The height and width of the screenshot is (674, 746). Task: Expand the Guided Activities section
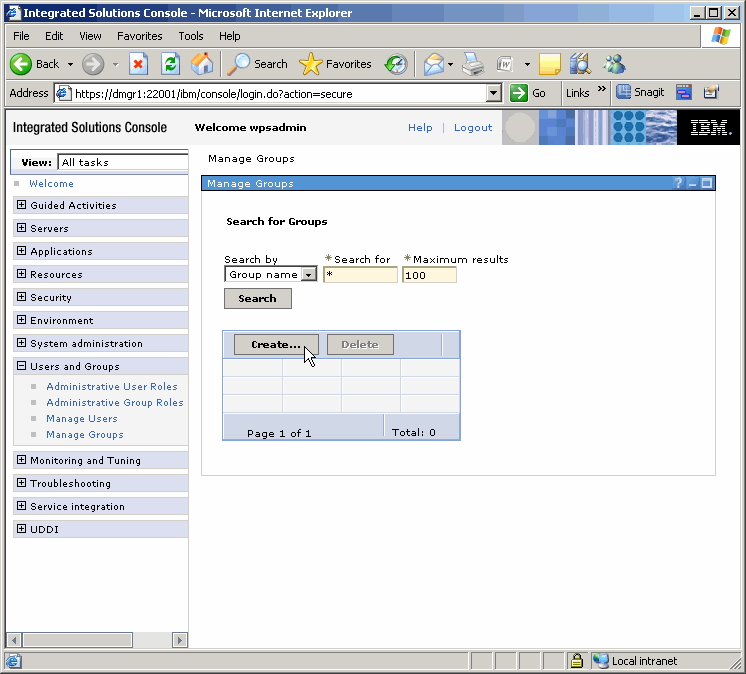pos(21,205)
